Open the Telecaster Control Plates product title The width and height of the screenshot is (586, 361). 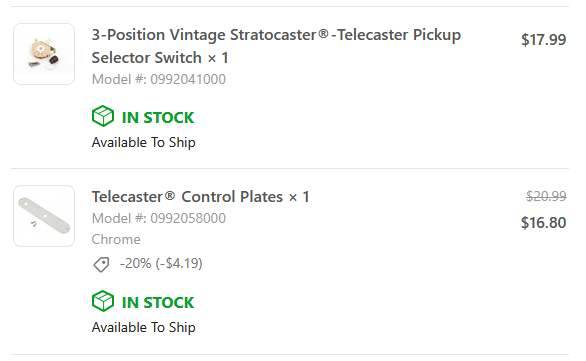pos(188,197)
